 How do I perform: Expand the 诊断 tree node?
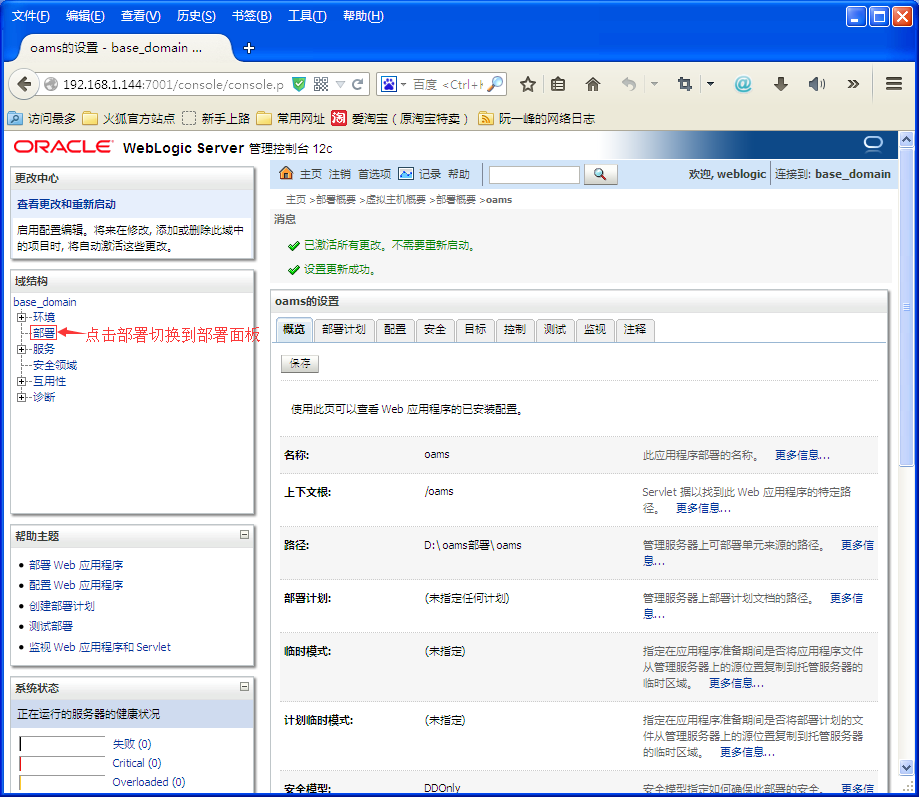pos(22,397)
